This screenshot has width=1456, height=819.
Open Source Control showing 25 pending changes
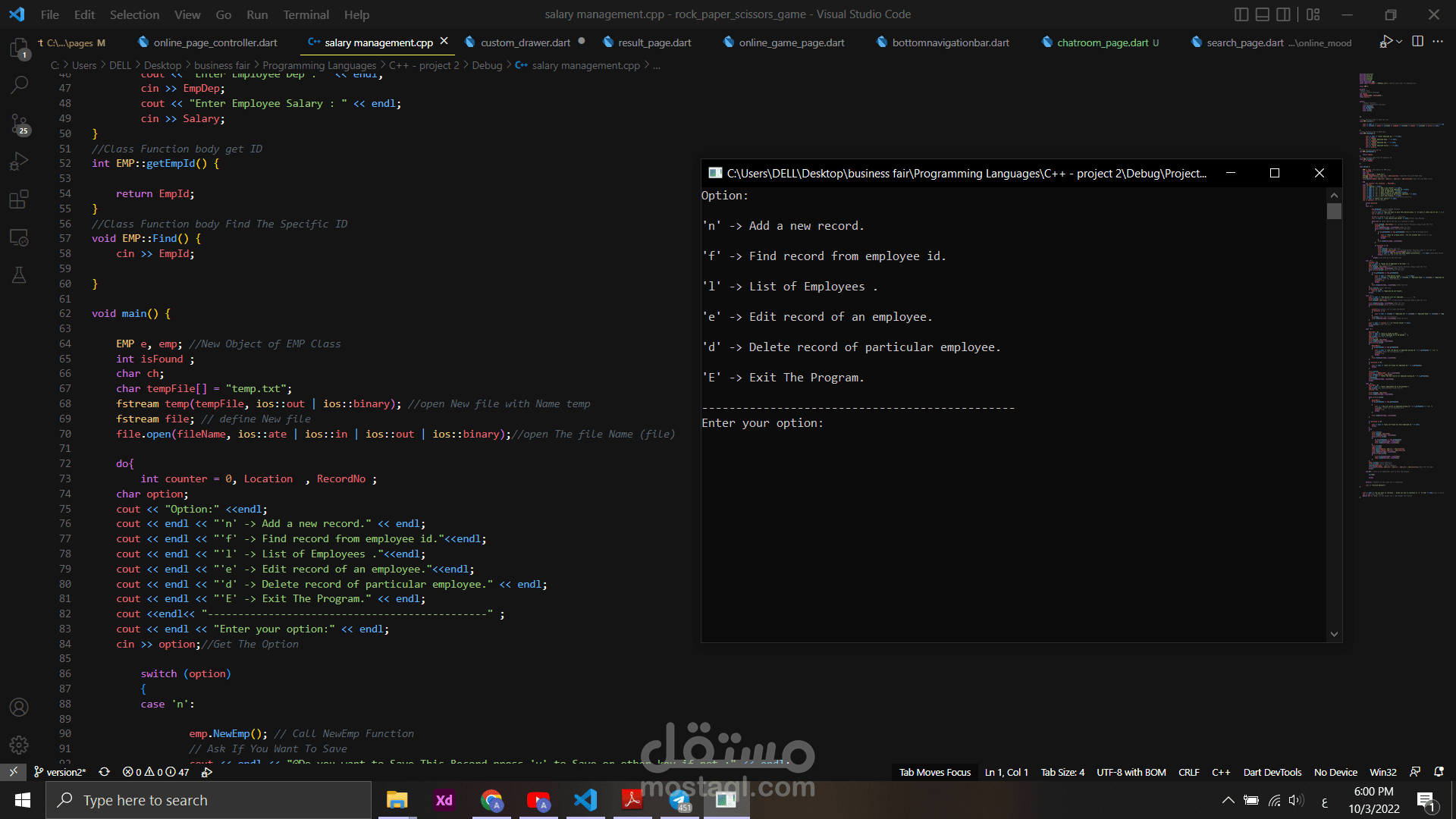[x=19, y=124]
